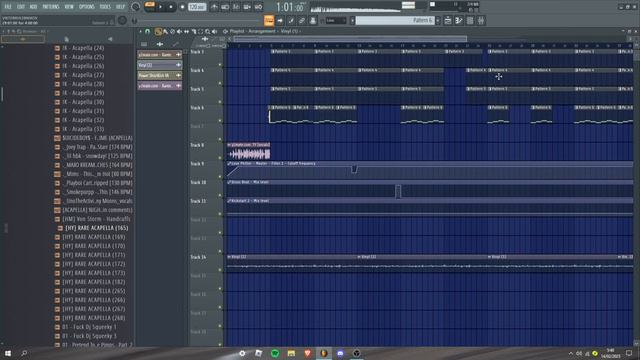
Task: Select the playlist Select tool
Action: 200,31
